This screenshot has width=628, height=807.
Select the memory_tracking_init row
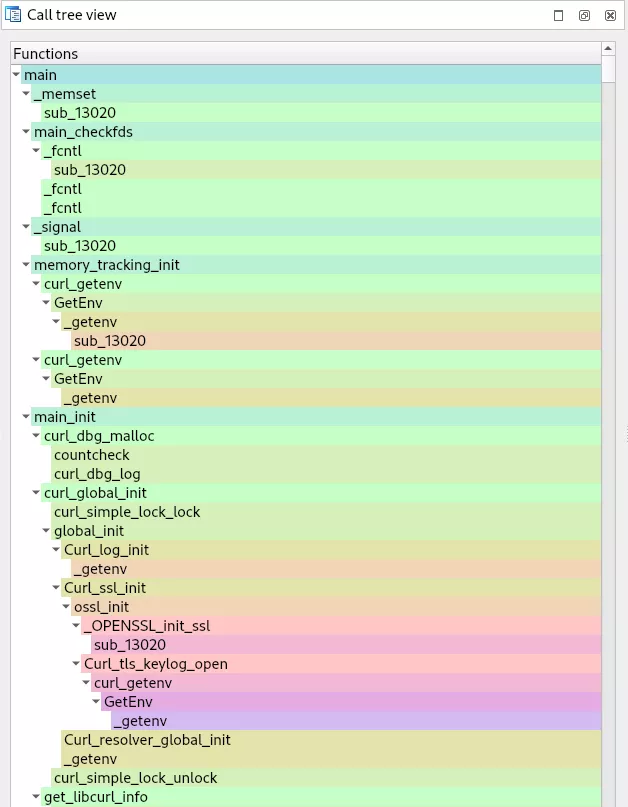pos(316,265)
